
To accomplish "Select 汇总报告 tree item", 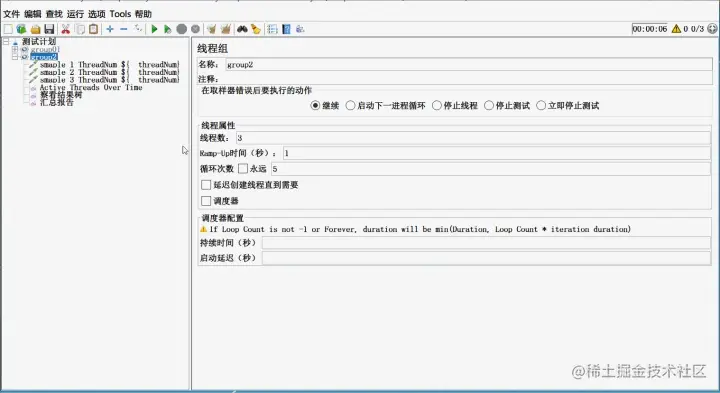I will pyautogui.click(x=56, y=102).
